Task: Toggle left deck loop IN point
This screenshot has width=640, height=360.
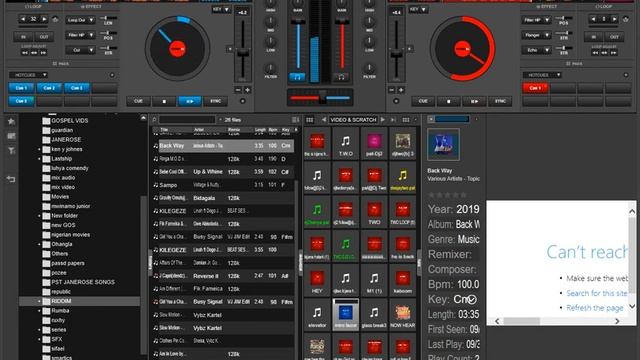Action: click(23, 37)
